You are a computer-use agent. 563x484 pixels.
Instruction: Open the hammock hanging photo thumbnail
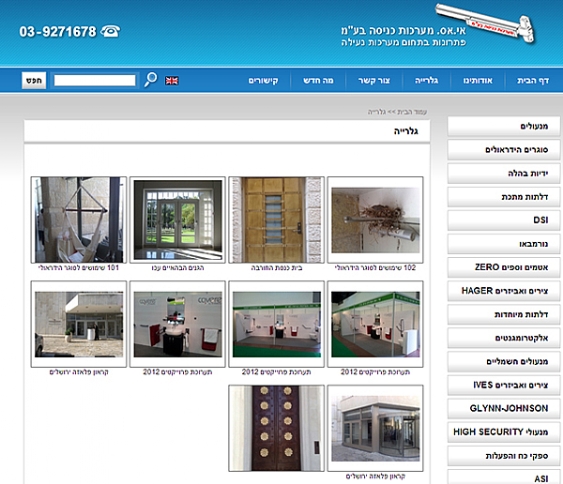point(79,220)
